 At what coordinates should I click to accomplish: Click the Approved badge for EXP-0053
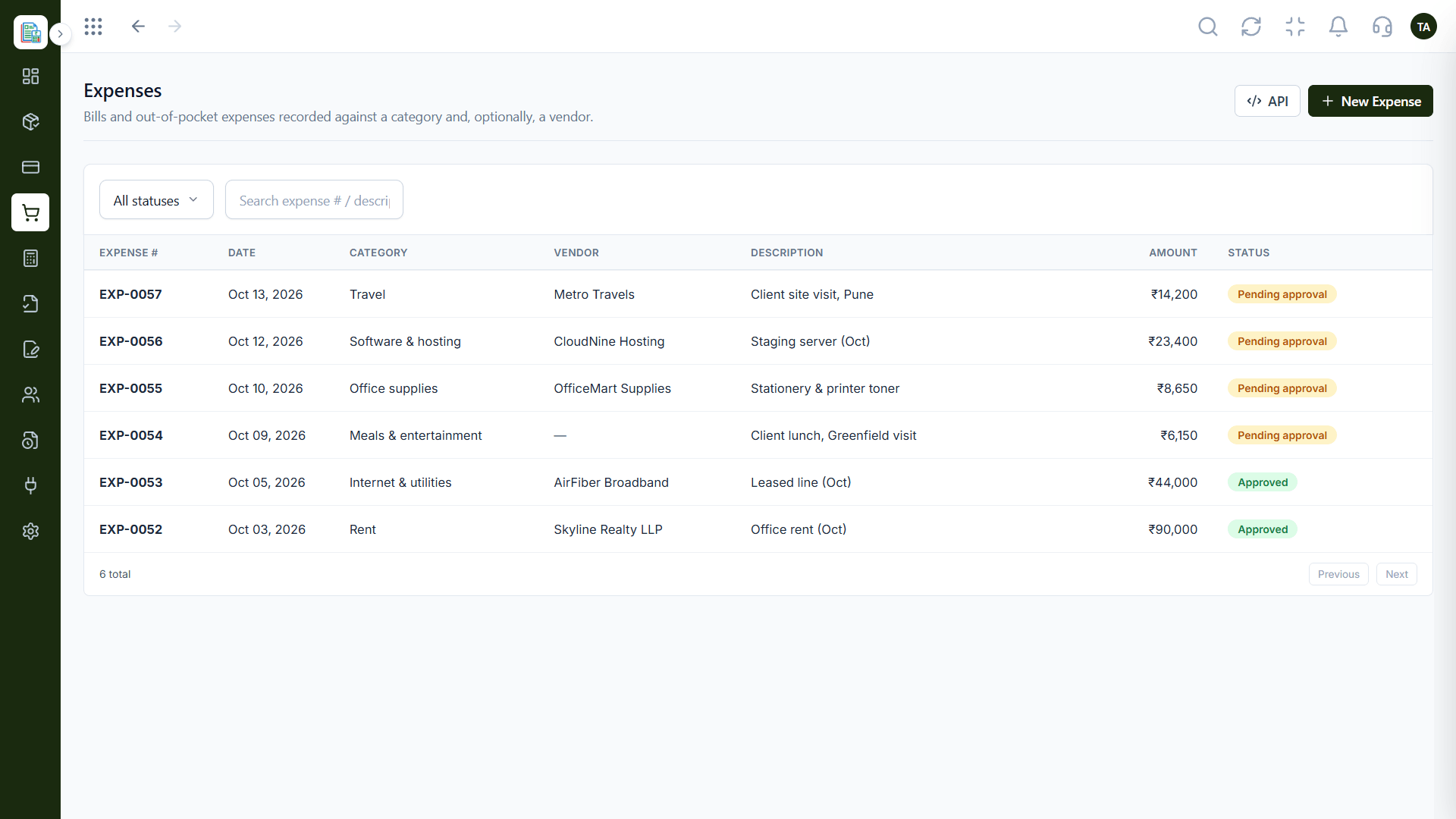click(1262, 482)
